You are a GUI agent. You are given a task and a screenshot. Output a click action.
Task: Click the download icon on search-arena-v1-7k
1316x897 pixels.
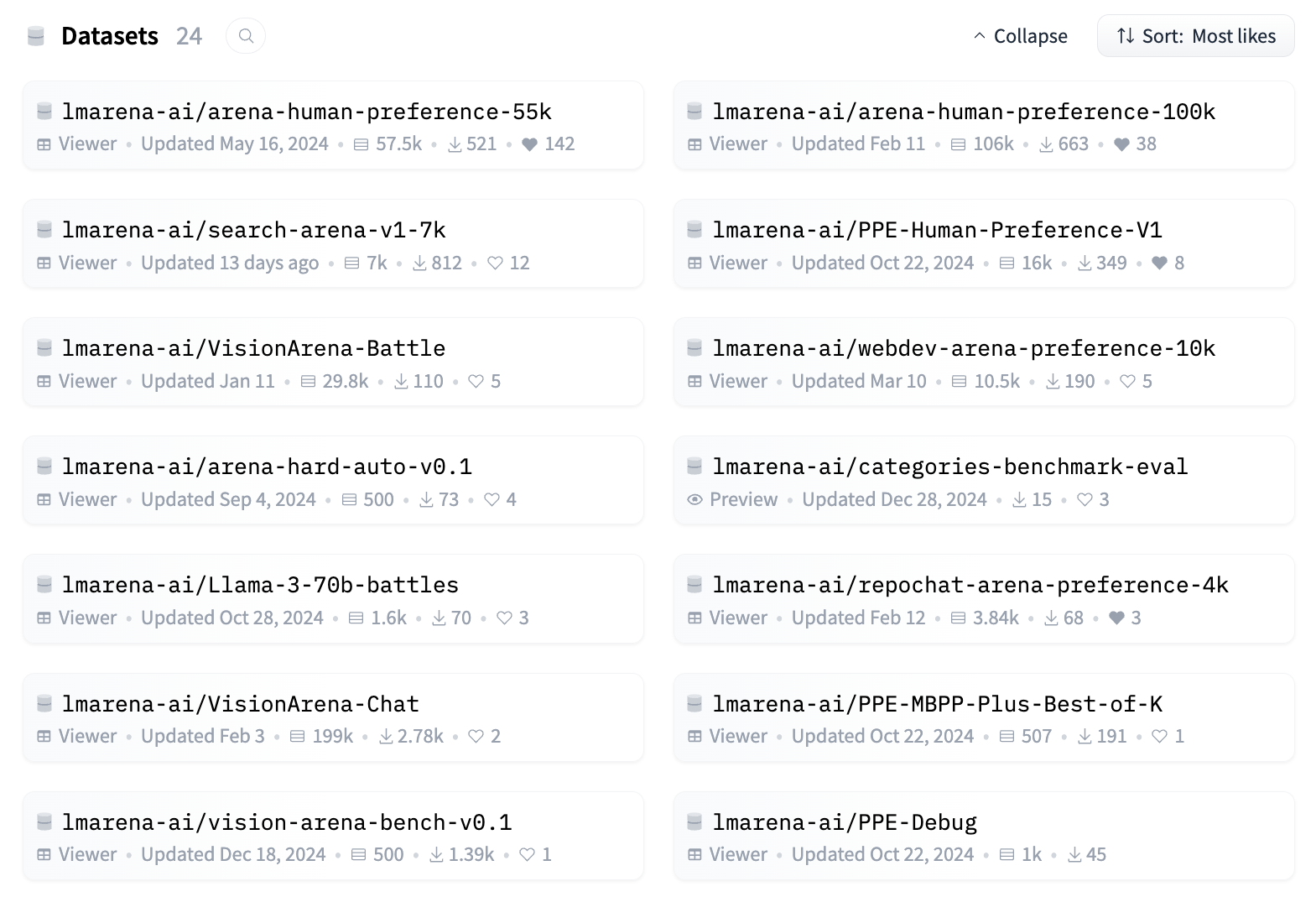point(419,263)
